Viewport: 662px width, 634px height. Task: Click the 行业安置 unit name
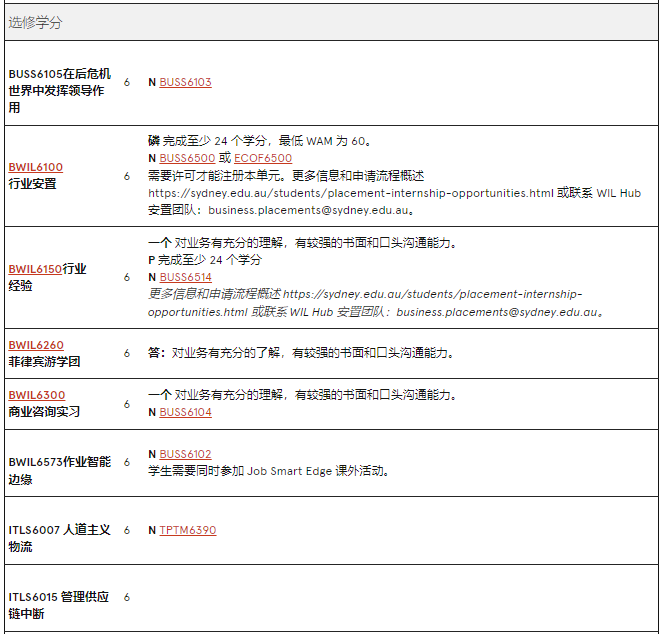pos(33,184)
